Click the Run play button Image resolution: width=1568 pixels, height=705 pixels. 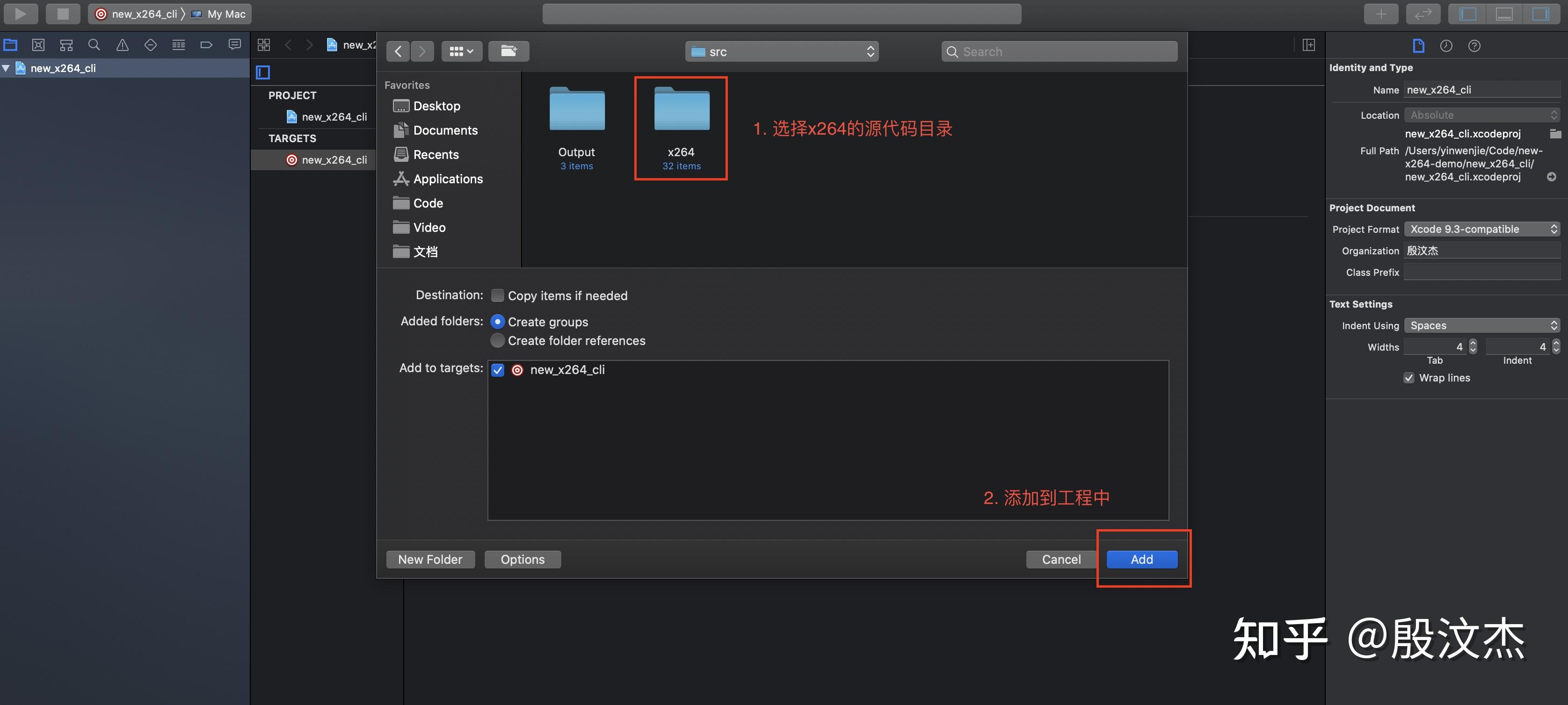20,14
